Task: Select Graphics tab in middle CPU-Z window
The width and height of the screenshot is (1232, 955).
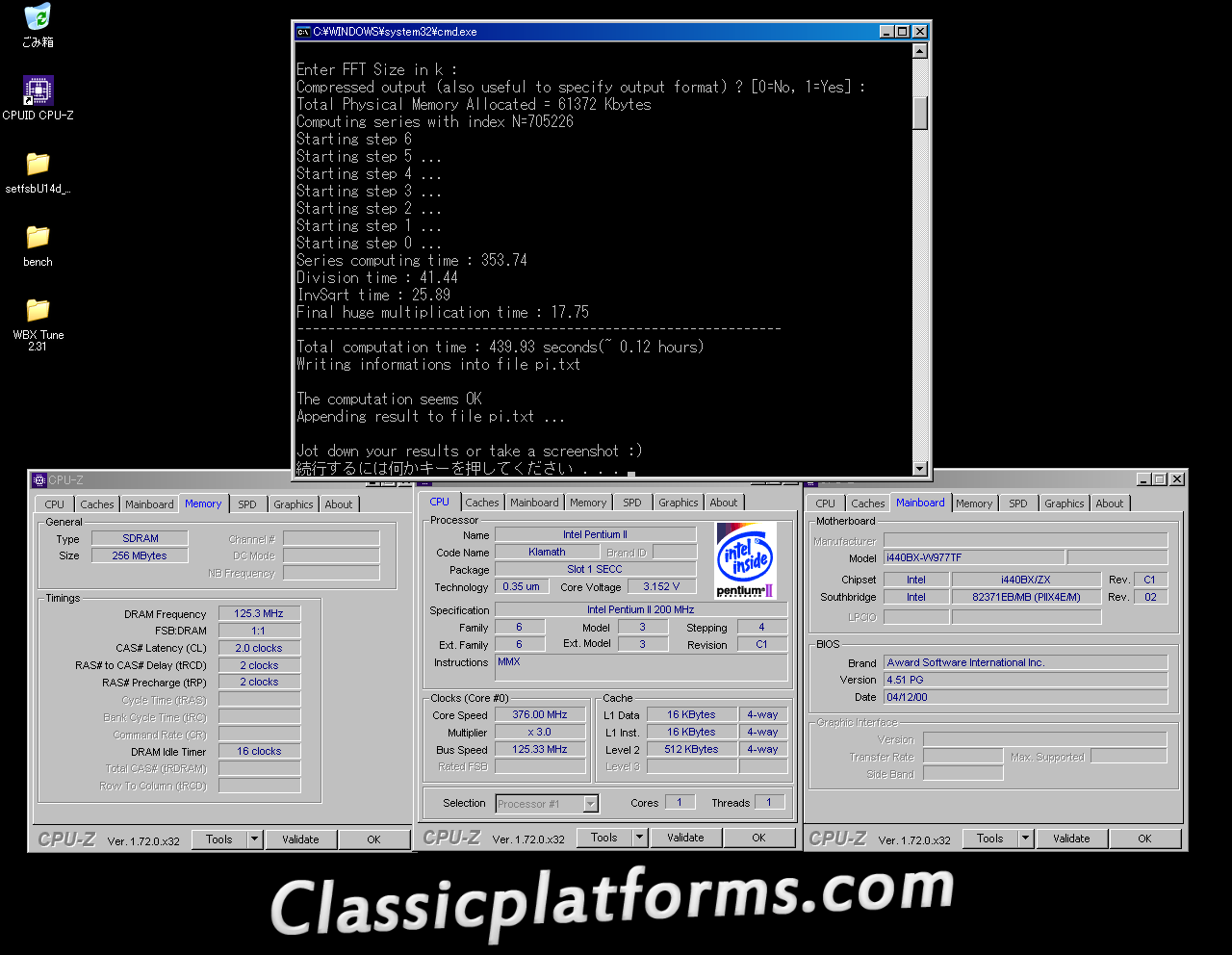Action: [x=679, y=503]
